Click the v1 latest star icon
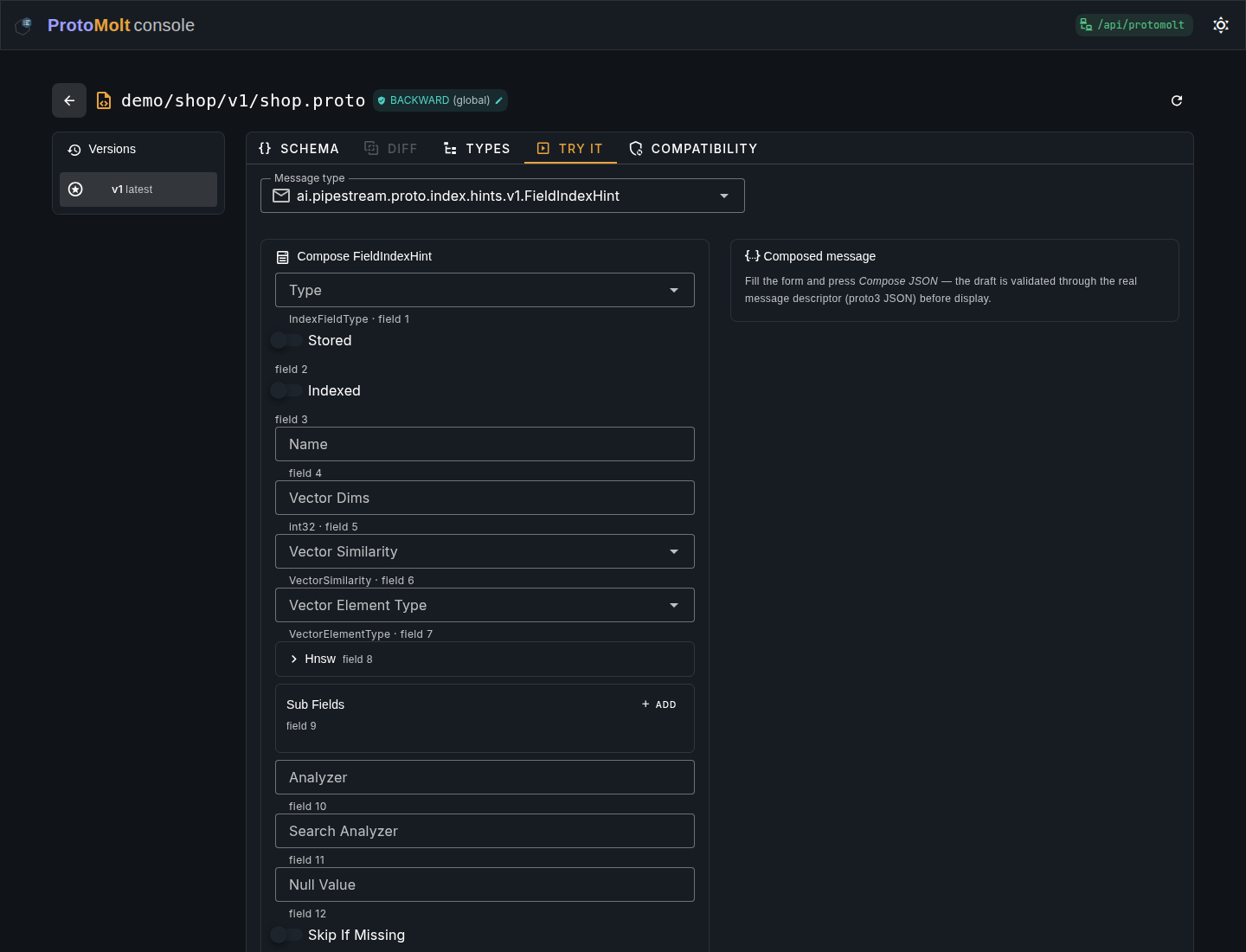This screenshot has width=1246, height=952. 75,190
